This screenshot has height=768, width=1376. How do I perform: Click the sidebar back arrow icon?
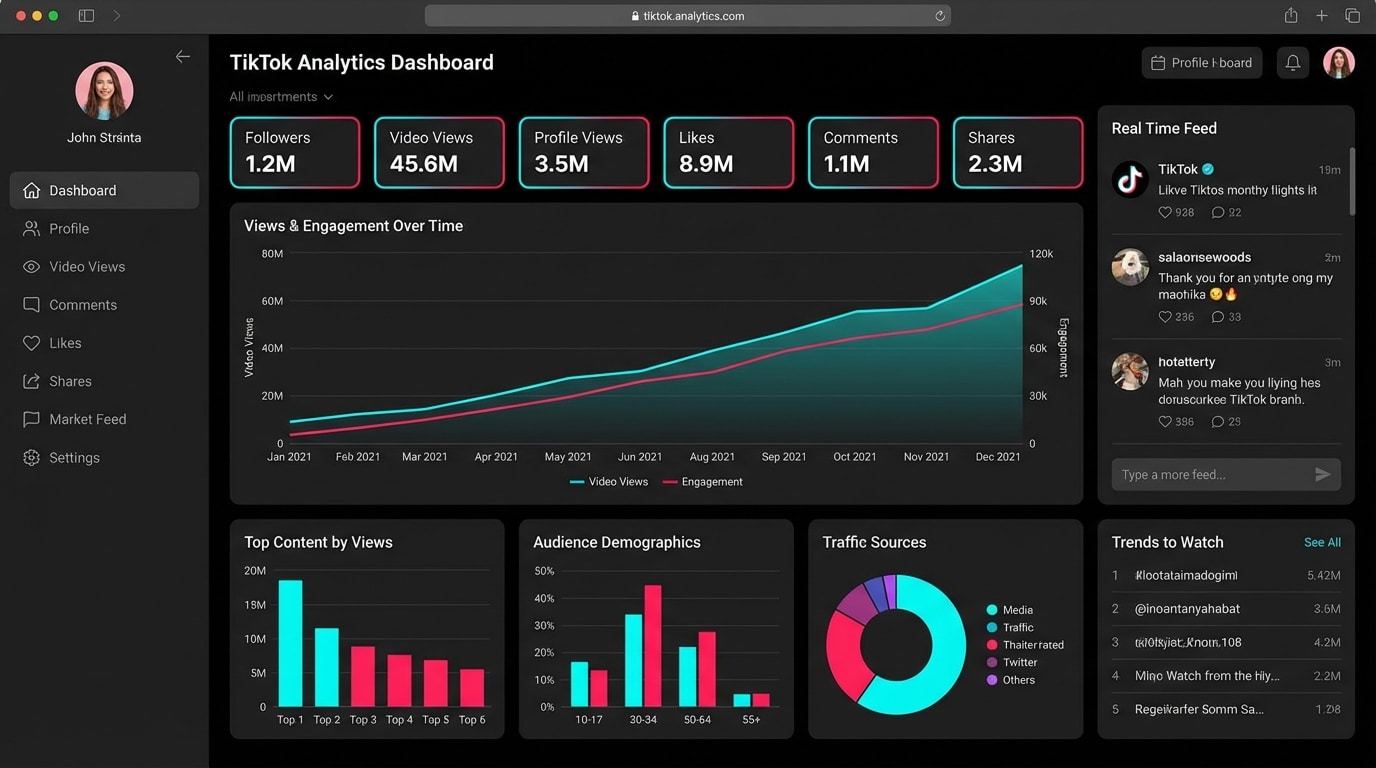pos(182,57)
